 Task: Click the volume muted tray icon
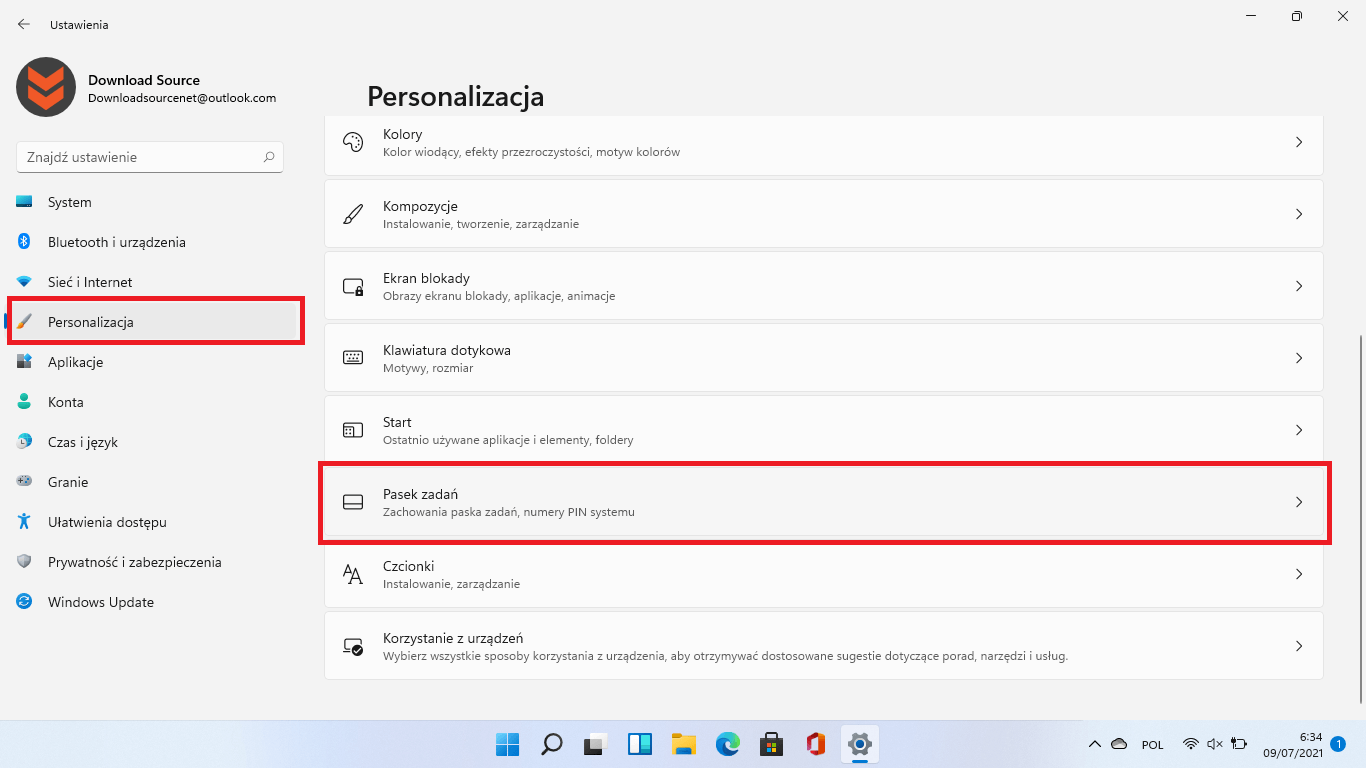point(1215,745)
